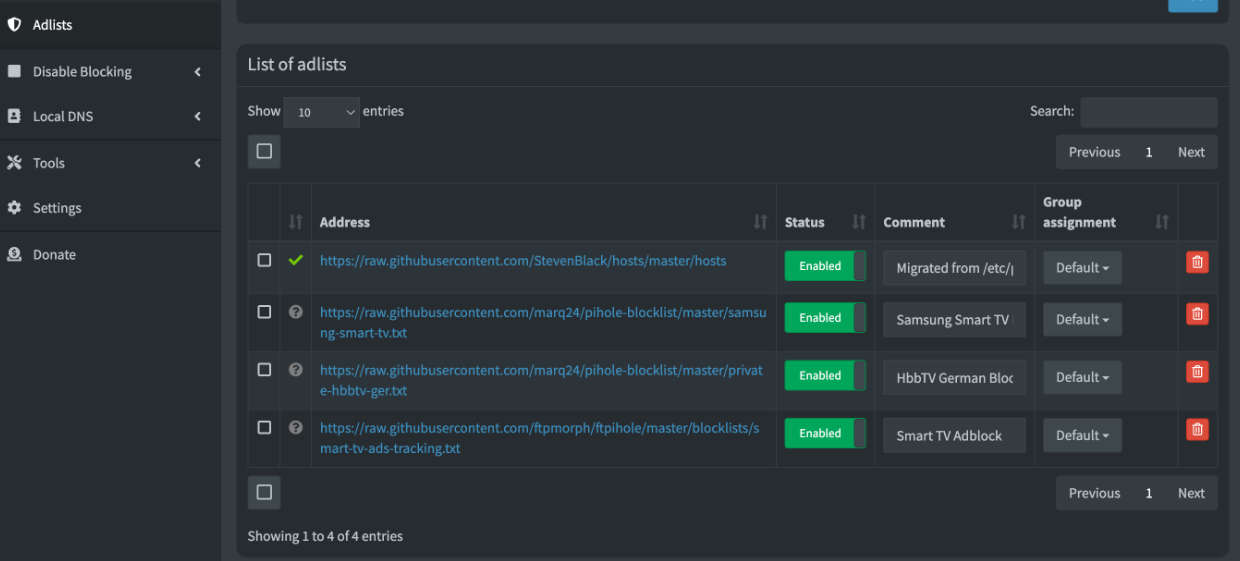Delete the private-hbbtv-ger adlist
The height and width of the screenshot is (561, 1240).
[1197, 372]
